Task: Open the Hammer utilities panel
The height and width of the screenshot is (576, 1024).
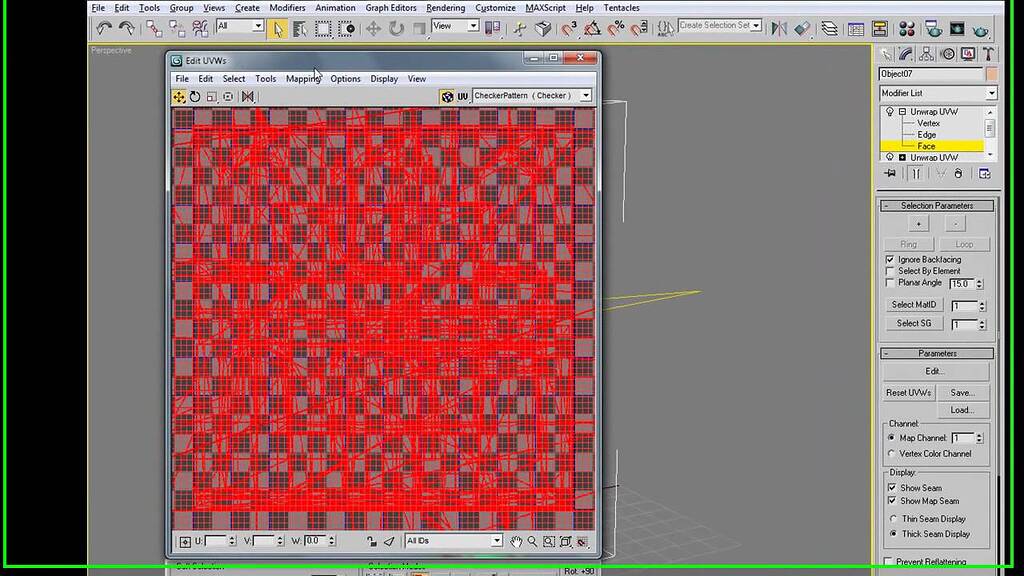Action: click(x=988, y=54)
